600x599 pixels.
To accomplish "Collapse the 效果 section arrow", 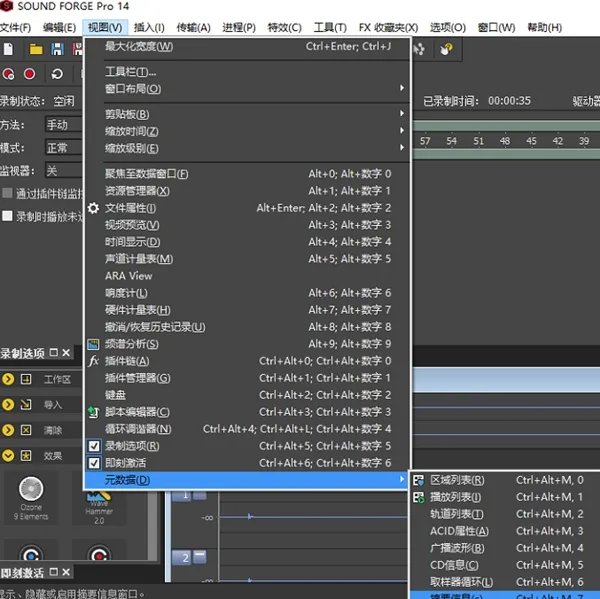I will point(8,455).
